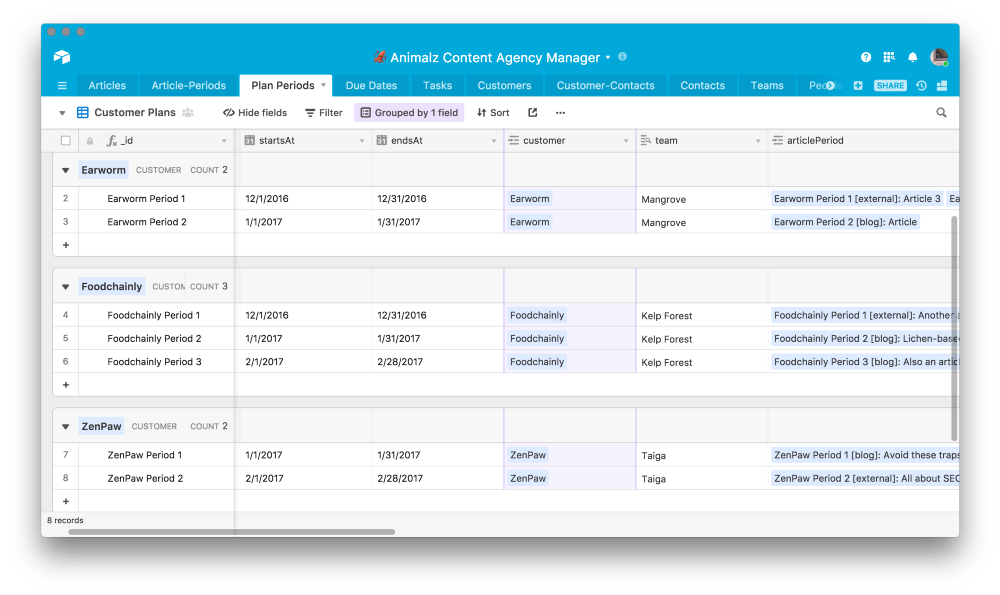Open notifications bell icon
The image size is (1000, 595).
point(913,57)
